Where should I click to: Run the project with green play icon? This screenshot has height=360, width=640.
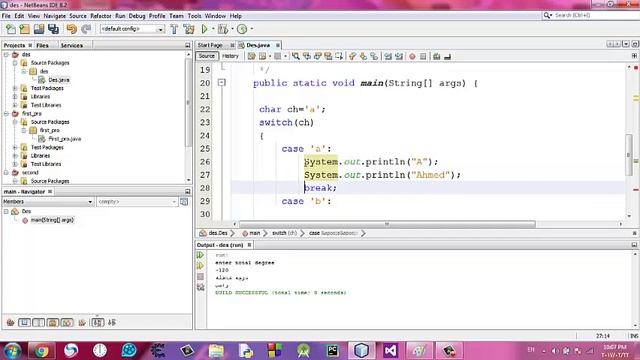coord(204,29)
